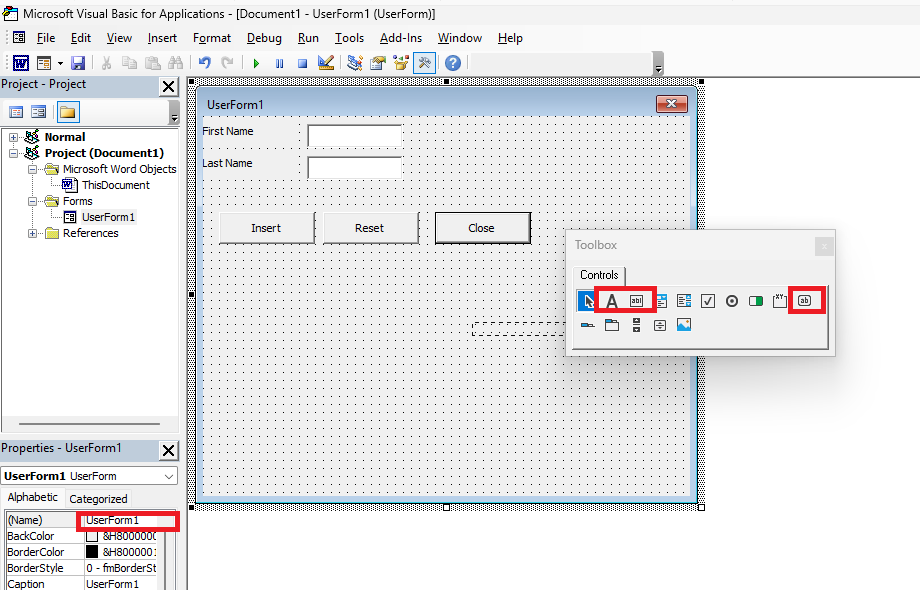Click the Controls tab in Toolbox

(x=599, y=275)
